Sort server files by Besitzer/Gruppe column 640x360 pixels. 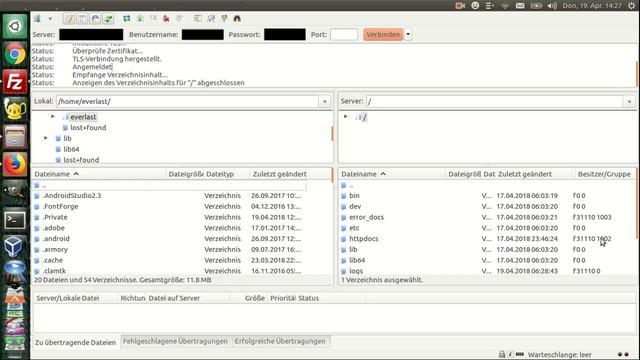pyautogui.click(x=605, y=174)
